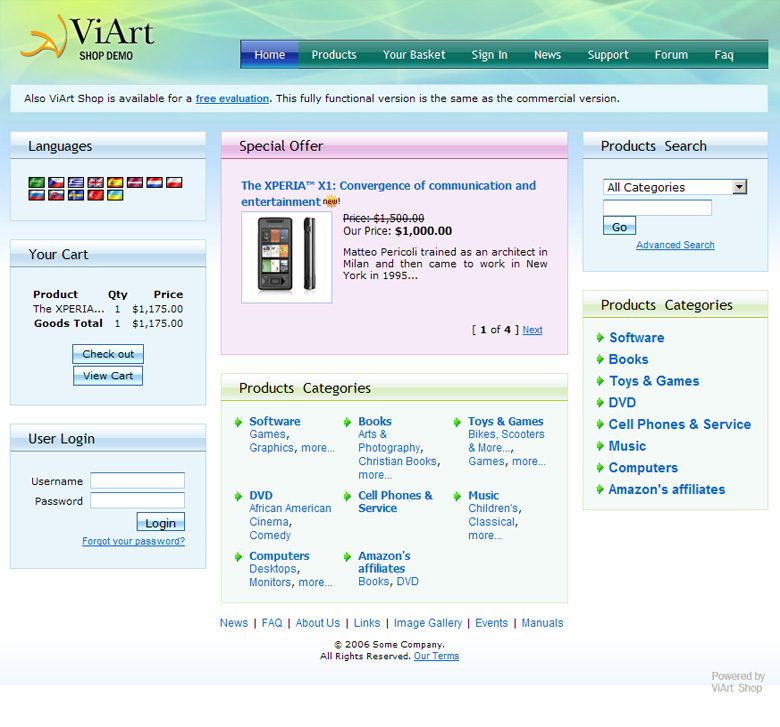The height and width of the screenshot is (727, 780).
Task: Open Cell Phones & Service in right sidebar
Action: click(x=680, y=424)
